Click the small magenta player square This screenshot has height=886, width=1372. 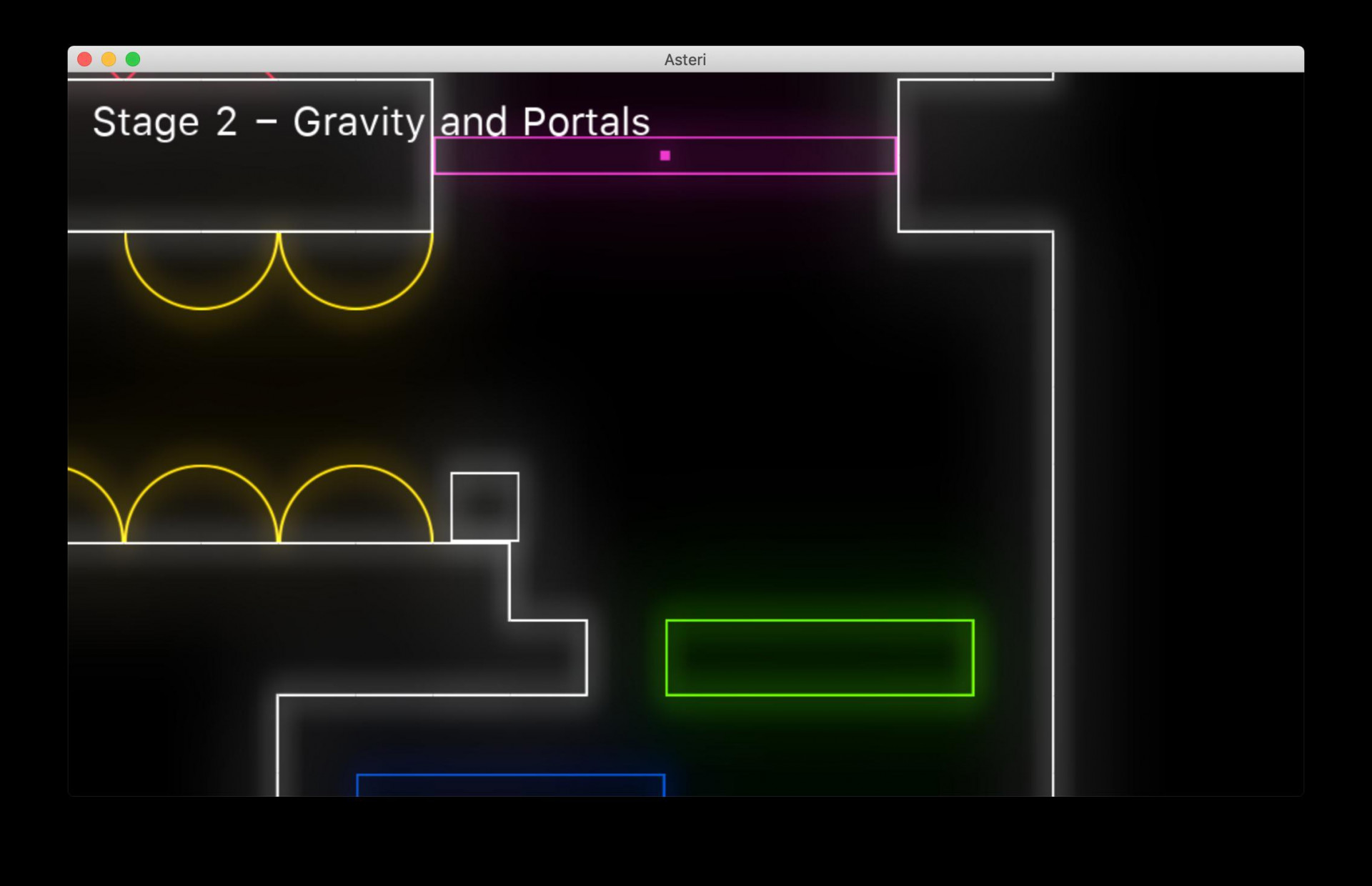tap(665, 155)
